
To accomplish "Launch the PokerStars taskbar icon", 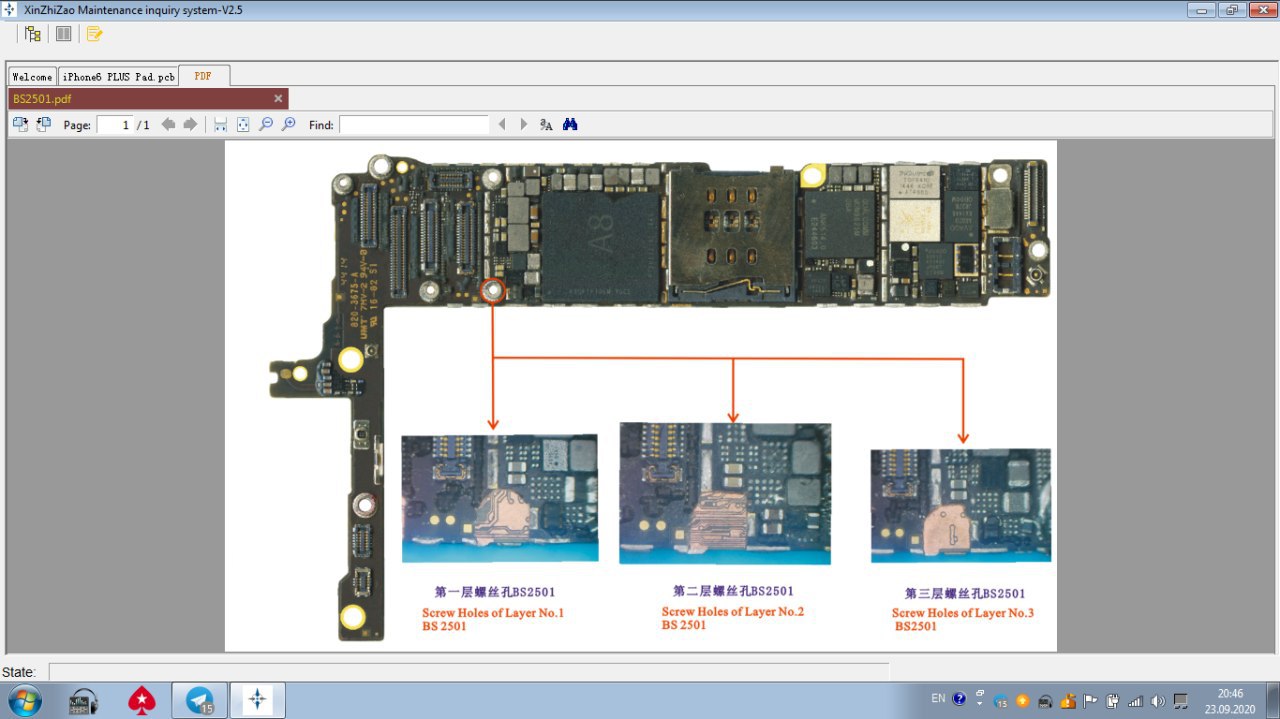I will [142, 701].
